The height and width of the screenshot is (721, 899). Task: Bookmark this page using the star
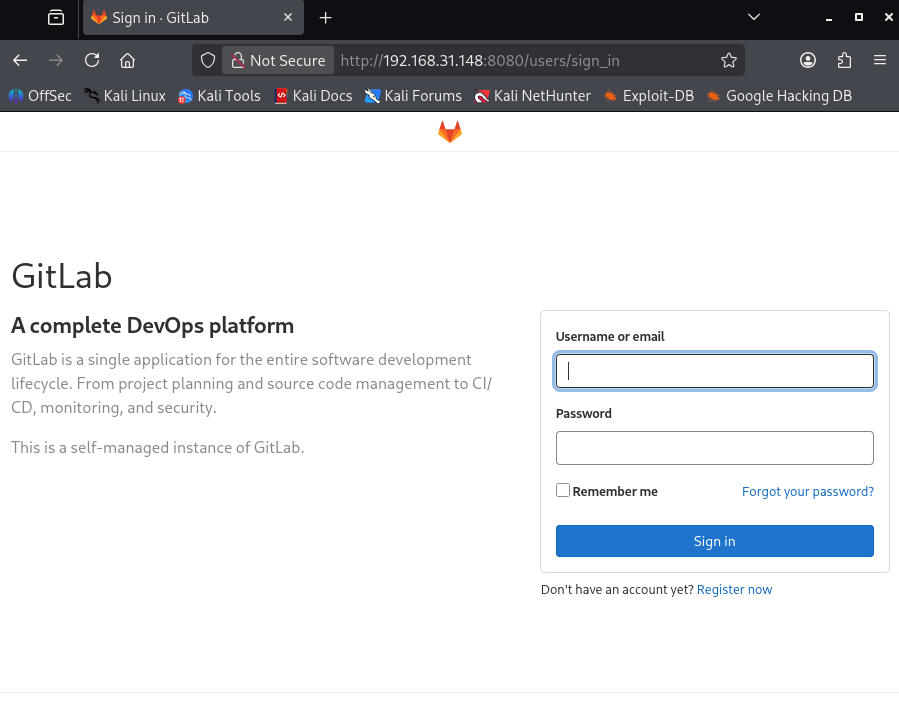tap(729, 60)
